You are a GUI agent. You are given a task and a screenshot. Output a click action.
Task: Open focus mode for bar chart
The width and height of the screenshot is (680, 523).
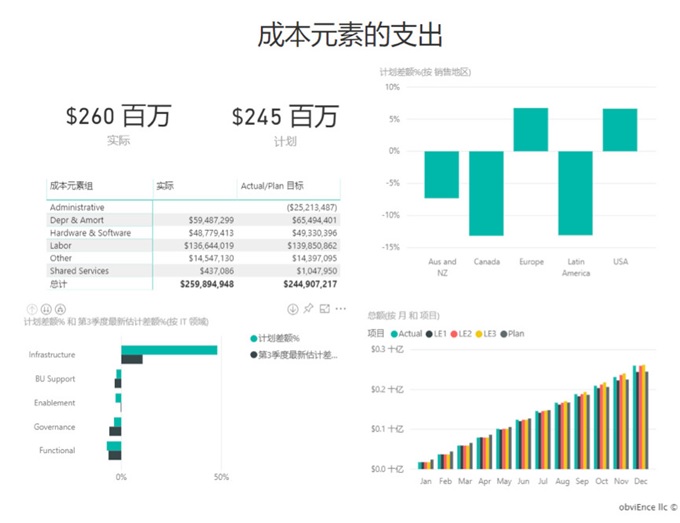pos(326,308)
